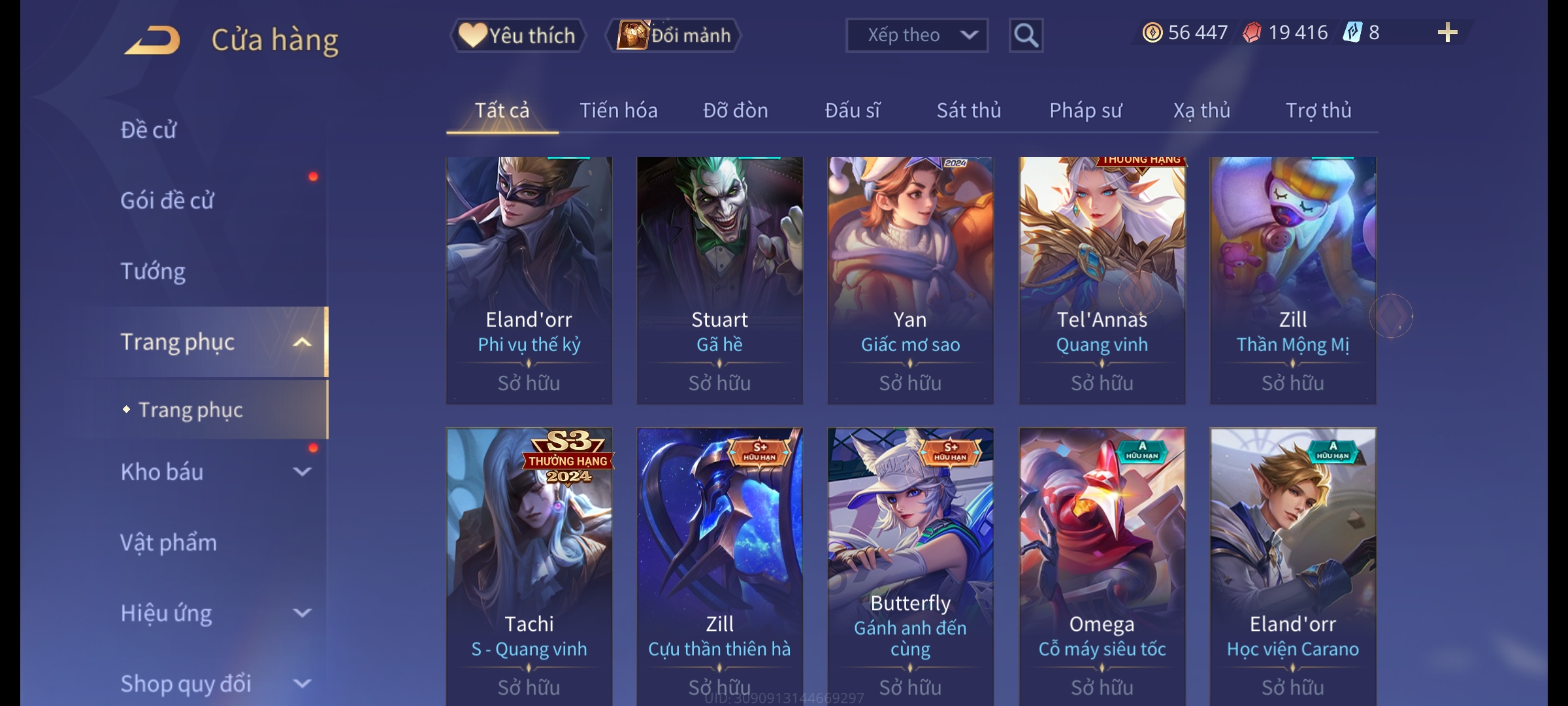The image size is (1568, 706).
Task: Open the search magnifier icon
Action: (x=1026, y=35)
